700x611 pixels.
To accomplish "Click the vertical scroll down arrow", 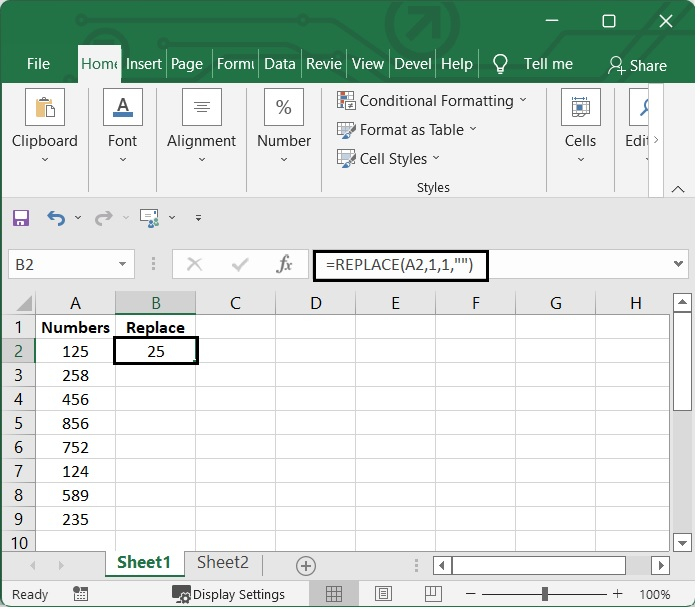I will [682, 543].
